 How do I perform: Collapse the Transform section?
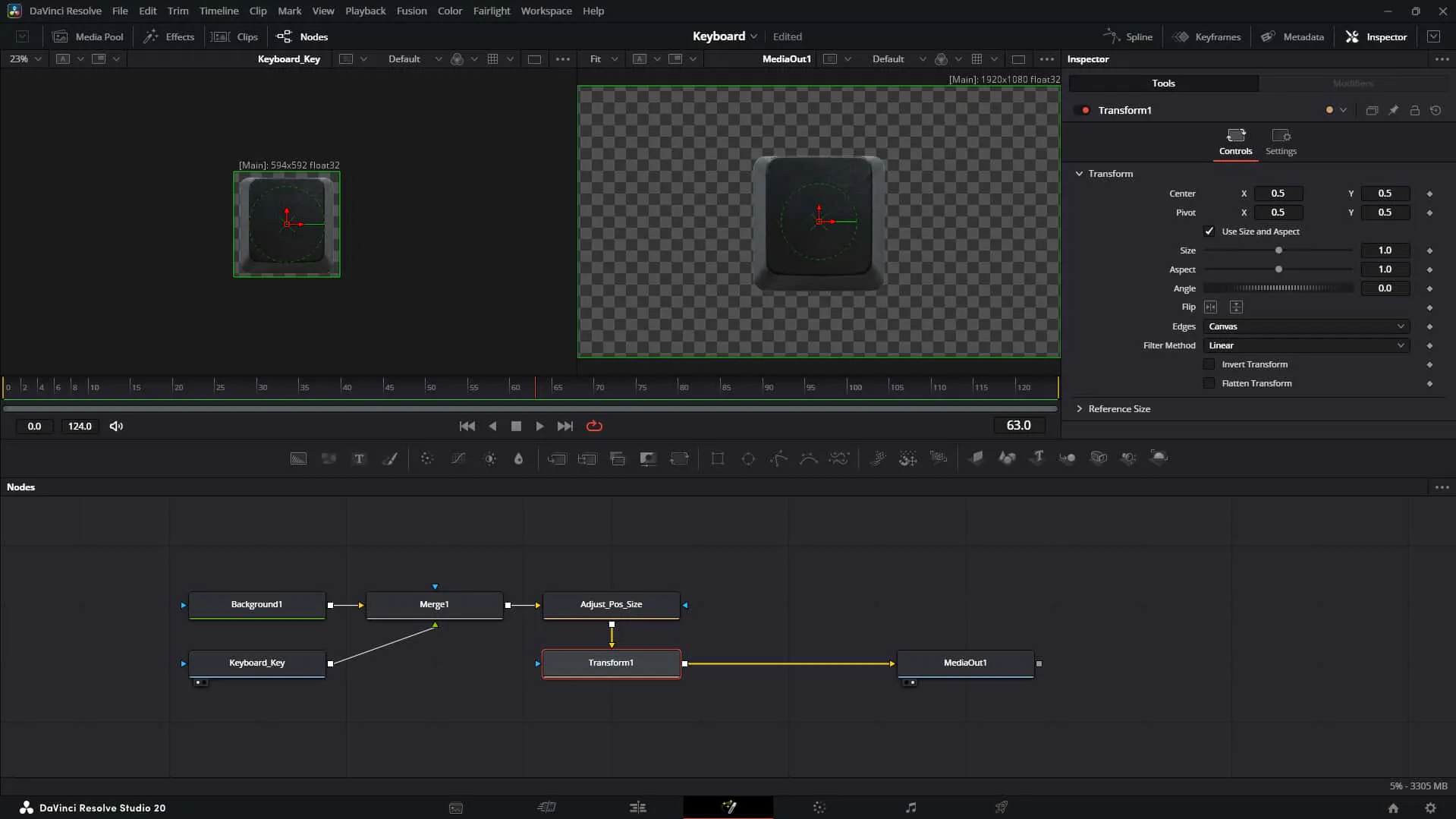1079,174
